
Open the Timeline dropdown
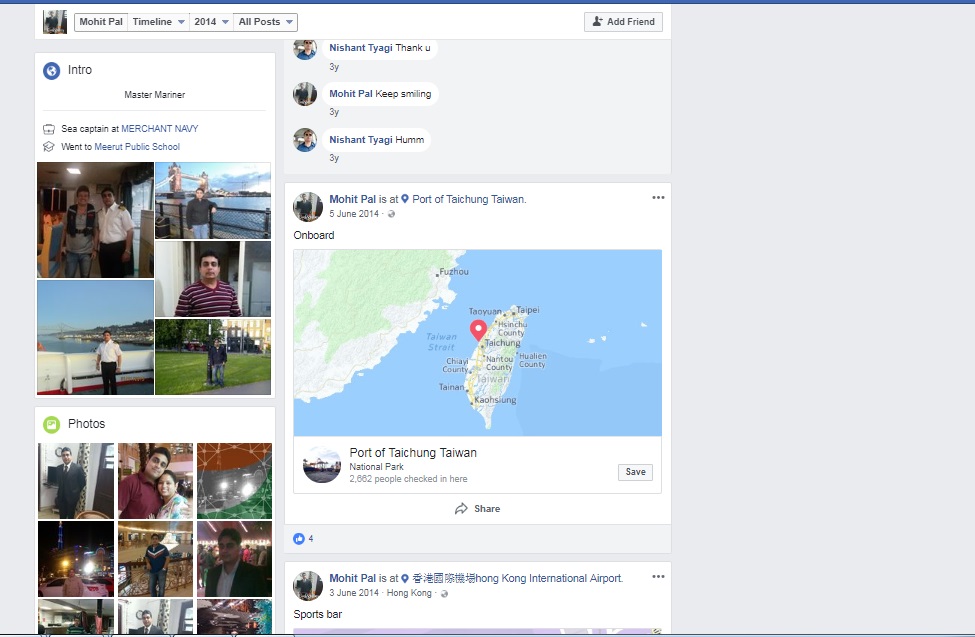[x=159, y=22]
